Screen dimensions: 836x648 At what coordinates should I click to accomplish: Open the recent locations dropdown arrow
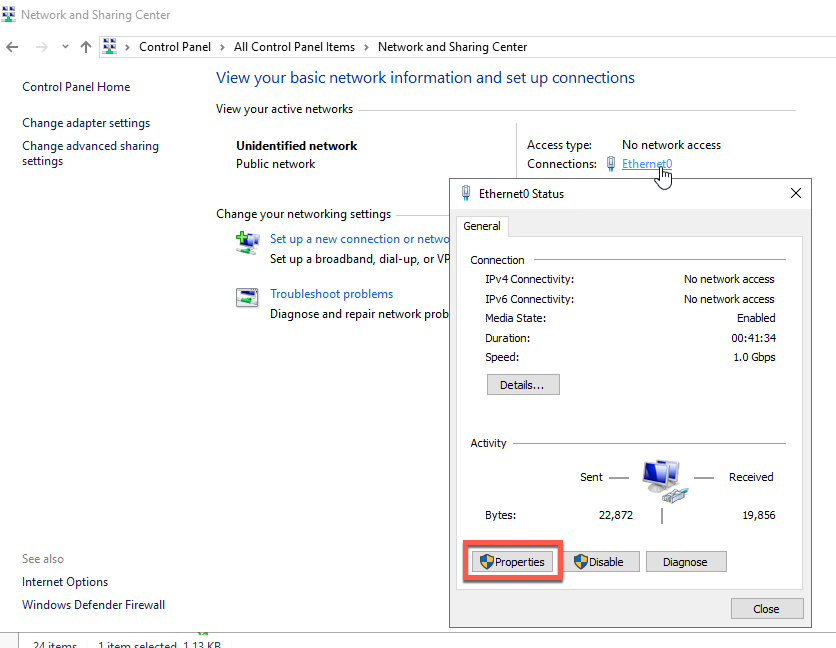65,47
